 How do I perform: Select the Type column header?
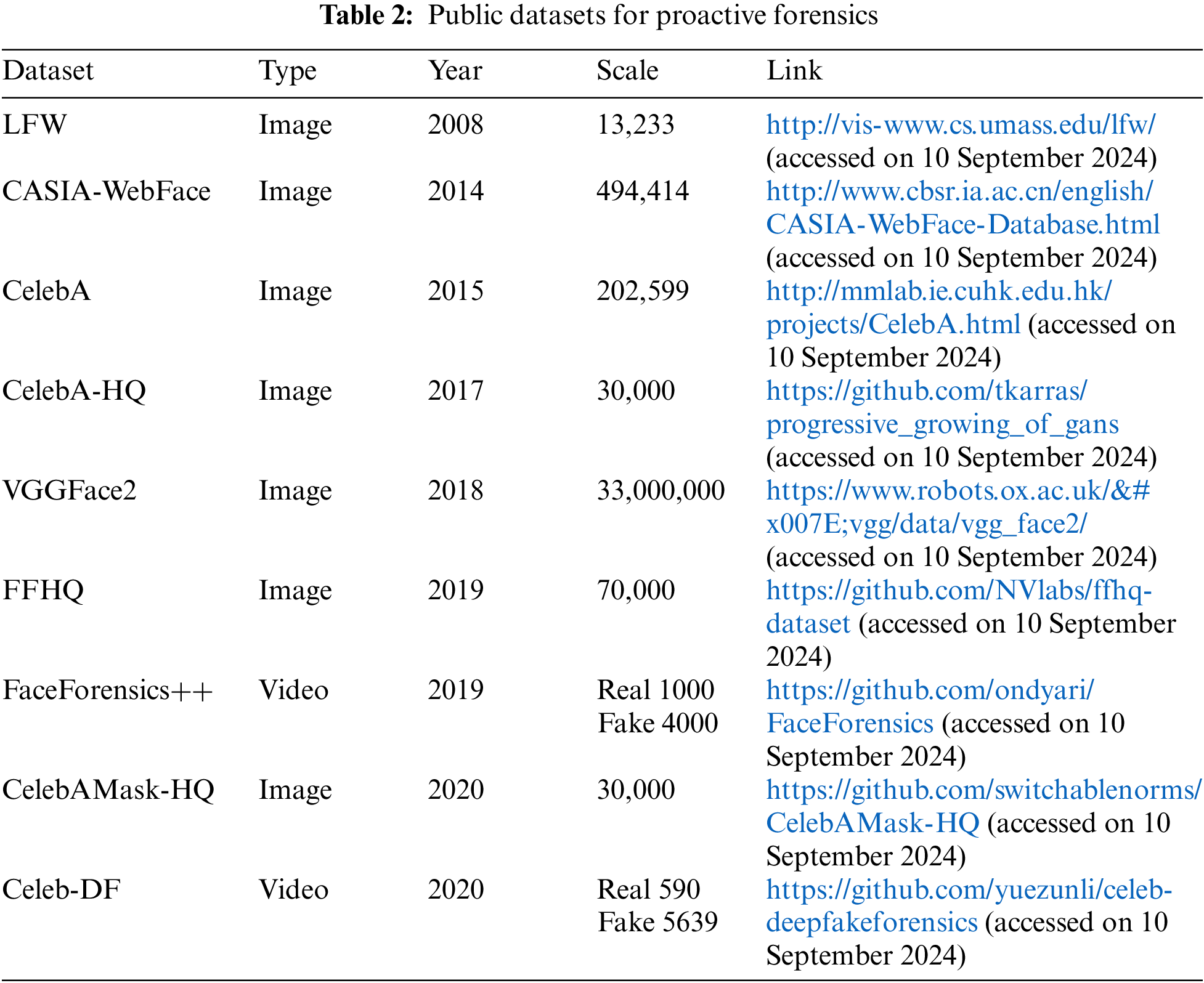[287, 70]
